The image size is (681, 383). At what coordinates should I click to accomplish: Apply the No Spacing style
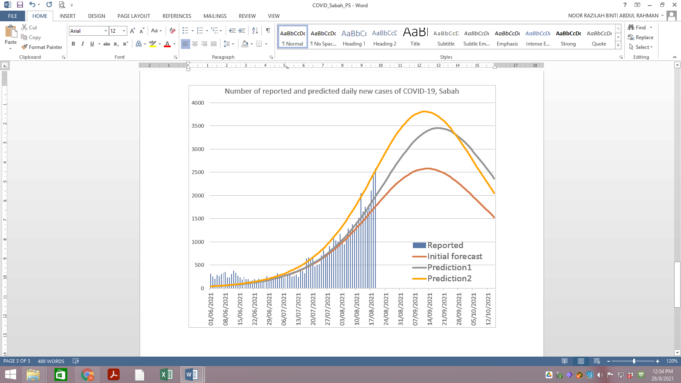tap(323, 37)
